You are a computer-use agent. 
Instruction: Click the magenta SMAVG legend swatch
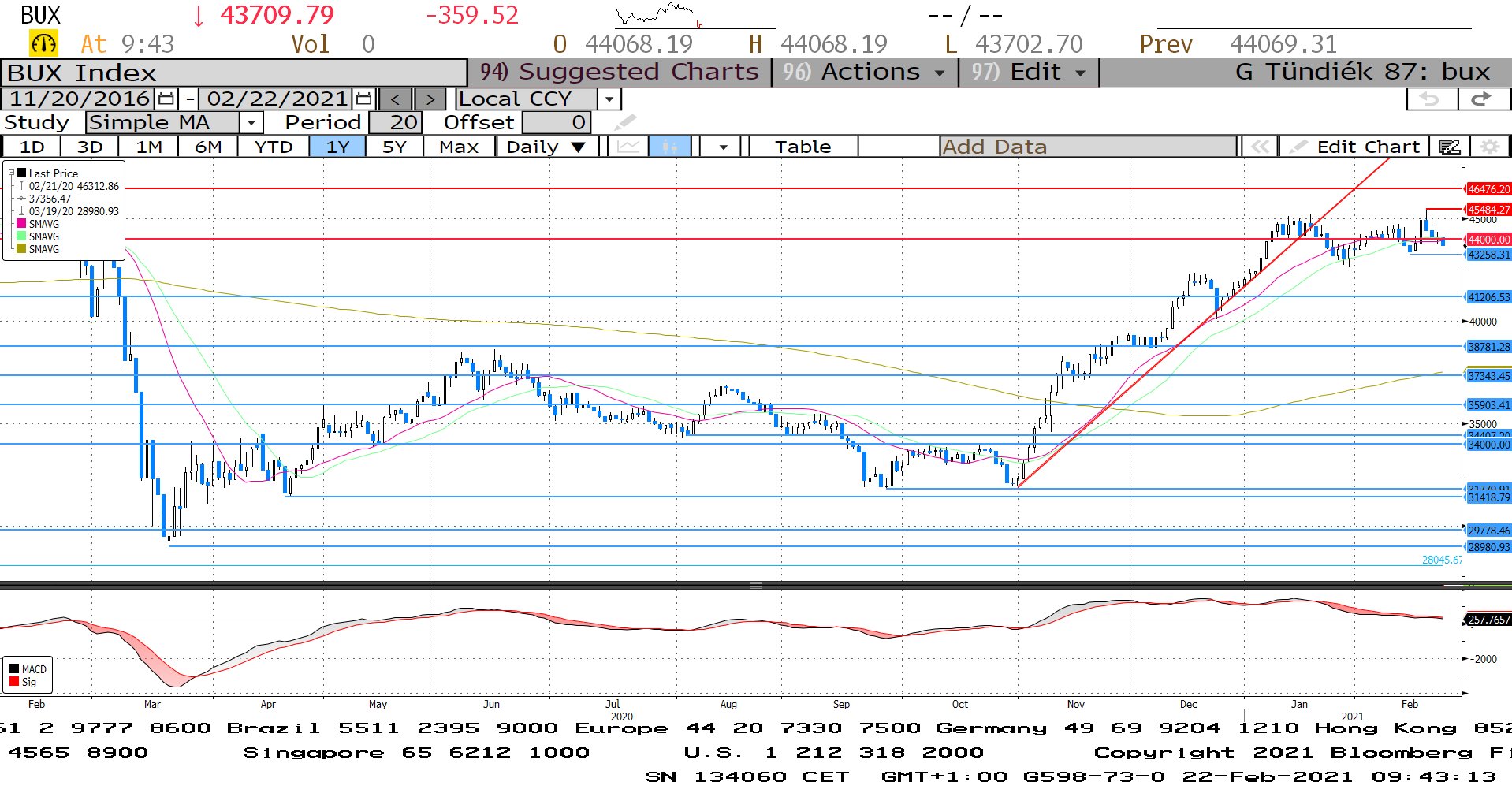[x=21, y=224]
